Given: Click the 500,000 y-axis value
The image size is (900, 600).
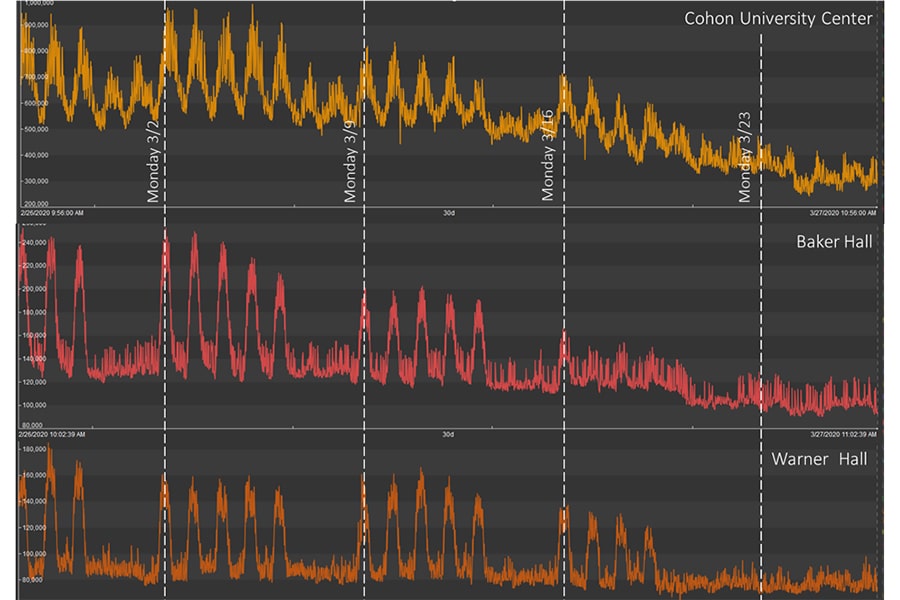Looking at the screenshot, I should tap(36, 129).
